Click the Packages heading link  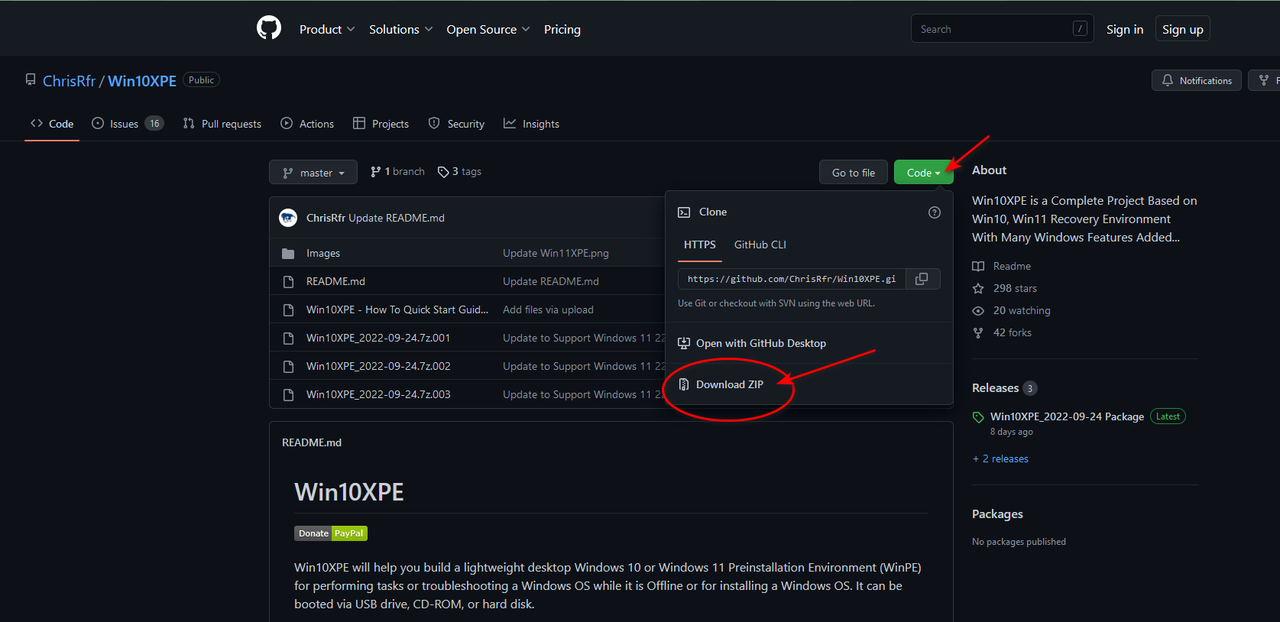pyautogui.click(x=997, y=514)
